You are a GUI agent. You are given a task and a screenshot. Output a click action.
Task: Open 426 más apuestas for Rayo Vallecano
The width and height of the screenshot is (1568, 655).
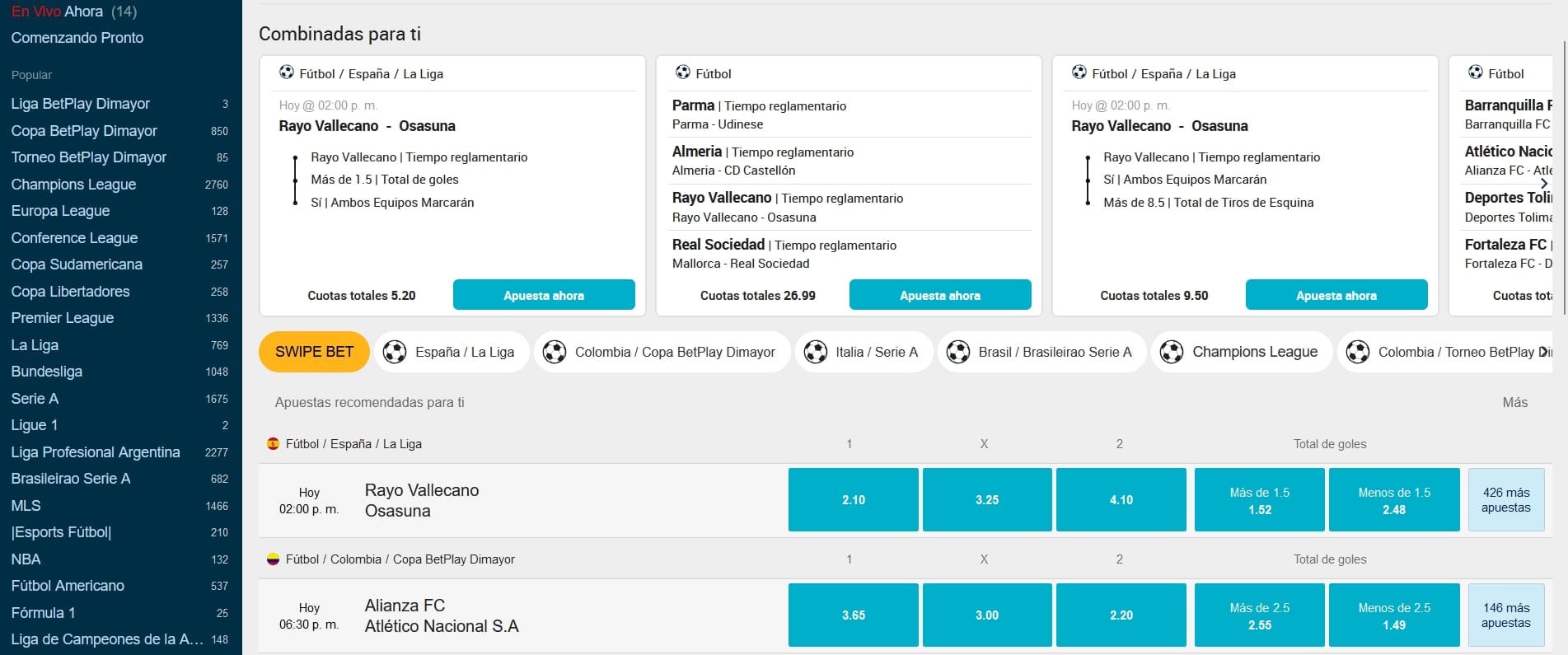tap(1506, 500)
